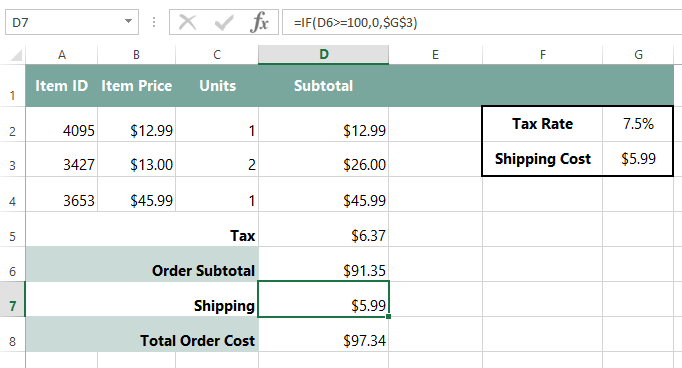Click the formula bar resize dots handle
The width and height of the screenshot is (682, 368).
coord(154,22)
